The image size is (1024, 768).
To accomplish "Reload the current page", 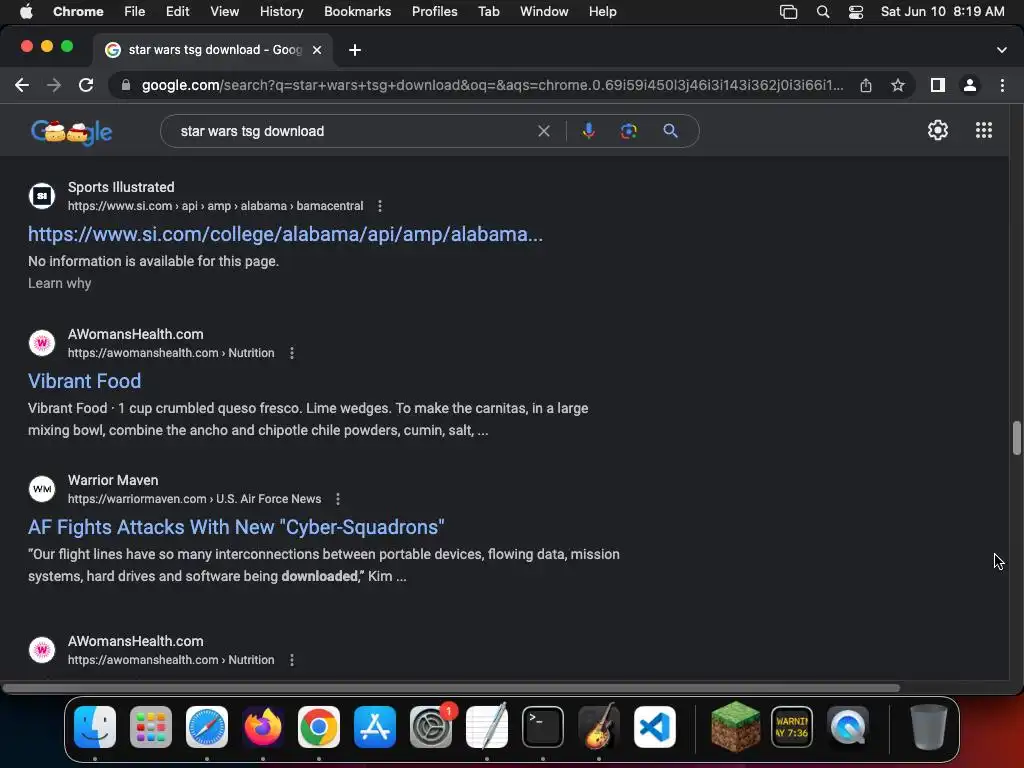I will pos(86,85).
